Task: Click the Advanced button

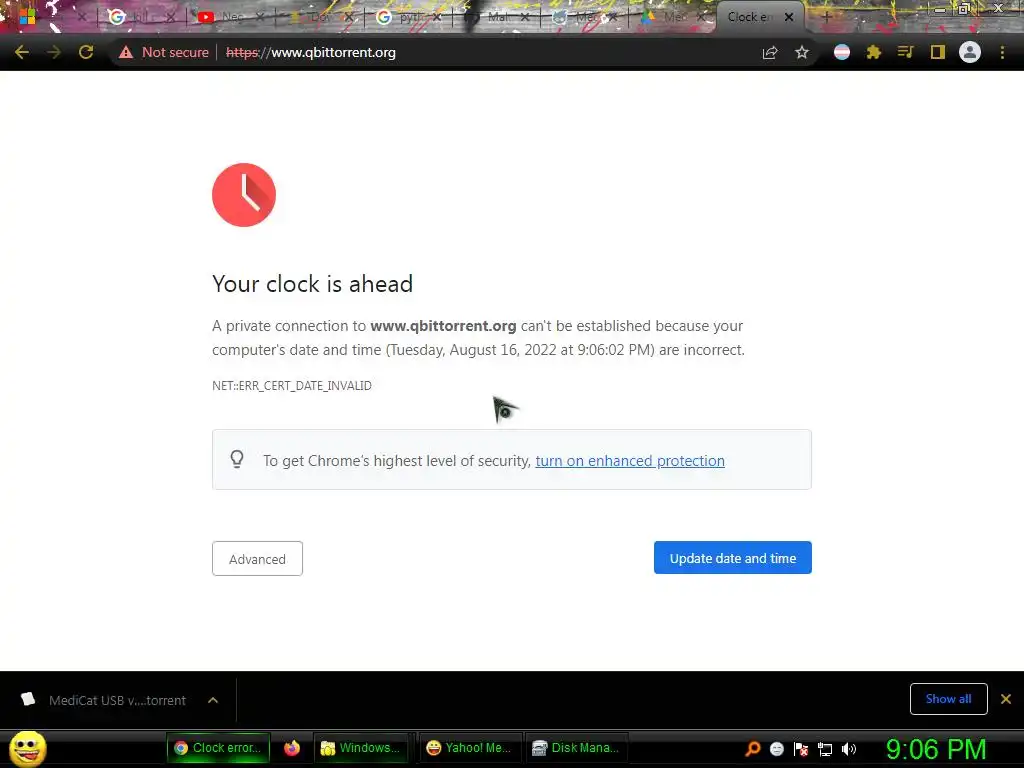Action: (x=257, y=558)
